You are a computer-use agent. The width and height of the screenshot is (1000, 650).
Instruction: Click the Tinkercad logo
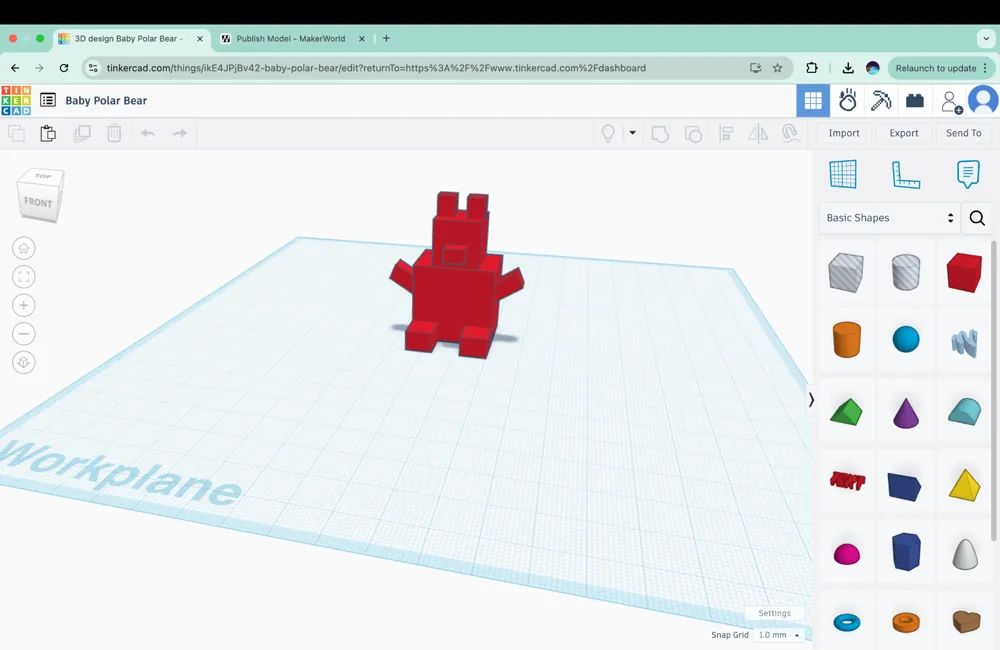pos(16,100)
